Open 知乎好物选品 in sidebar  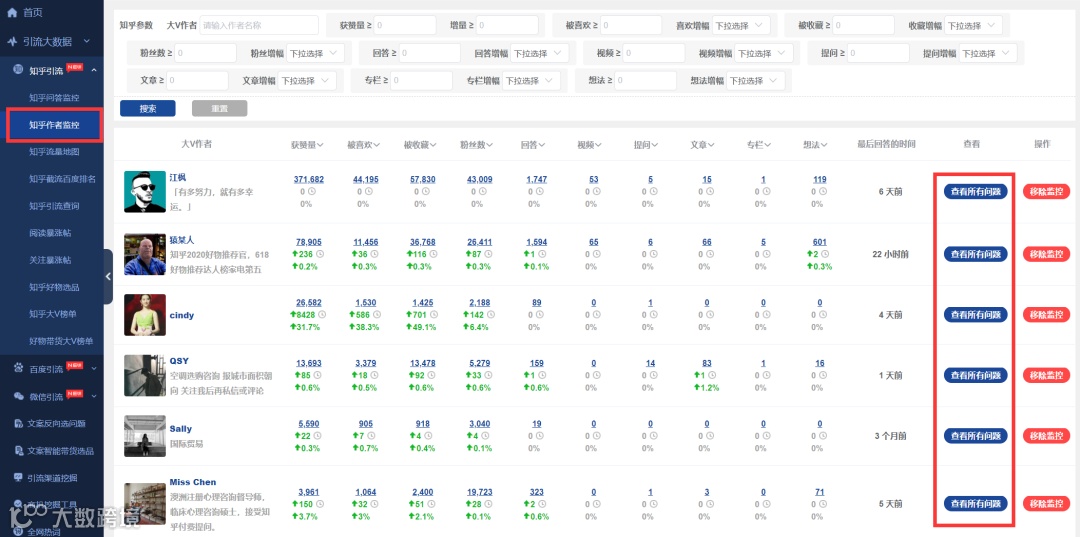pos(52,287)
